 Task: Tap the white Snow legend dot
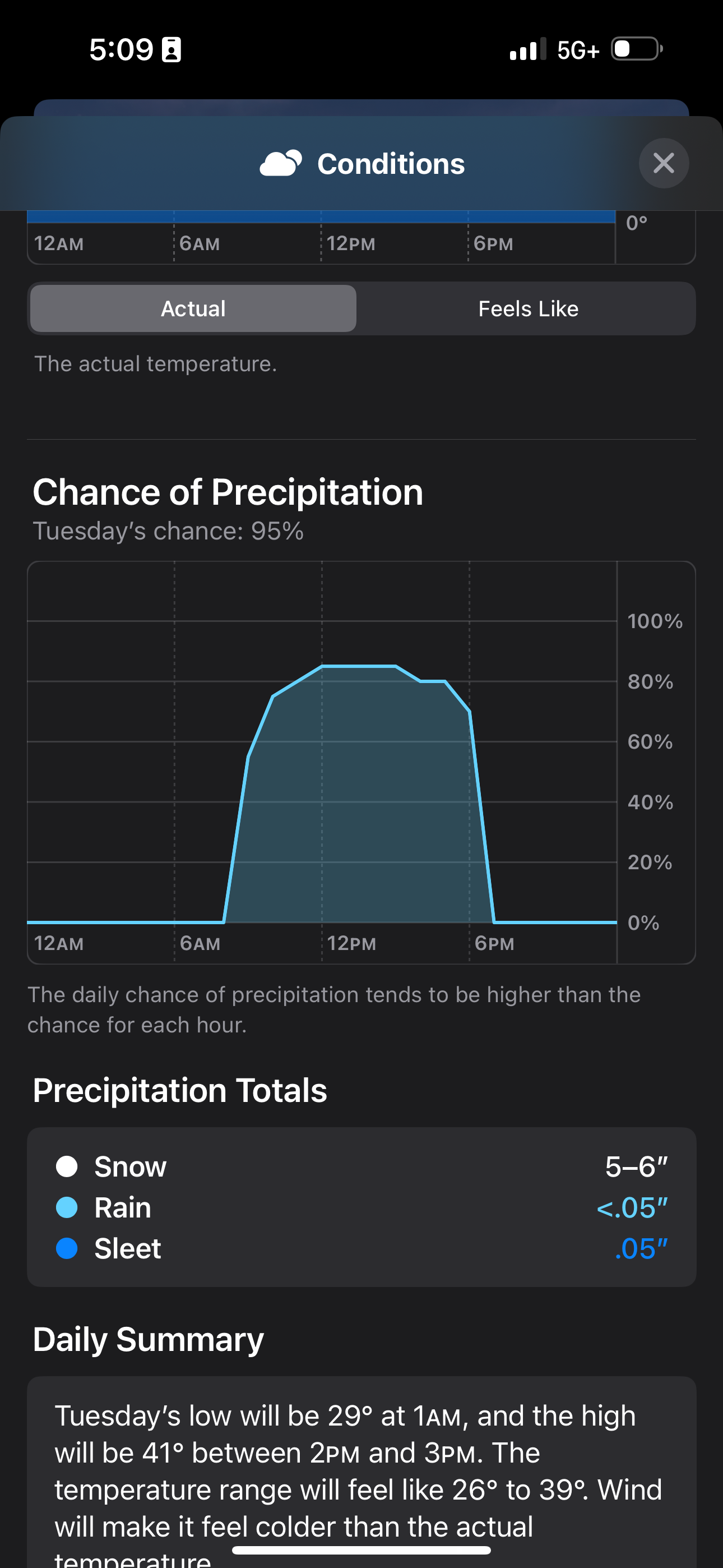(67, 1167)
